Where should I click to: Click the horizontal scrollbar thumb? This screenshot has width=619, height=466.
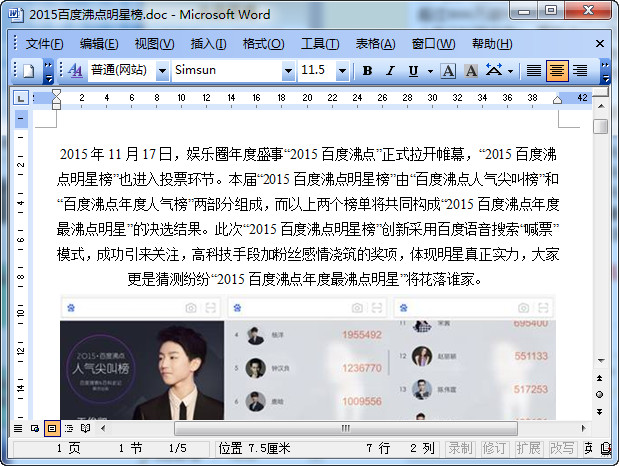(x=345, y=428)
